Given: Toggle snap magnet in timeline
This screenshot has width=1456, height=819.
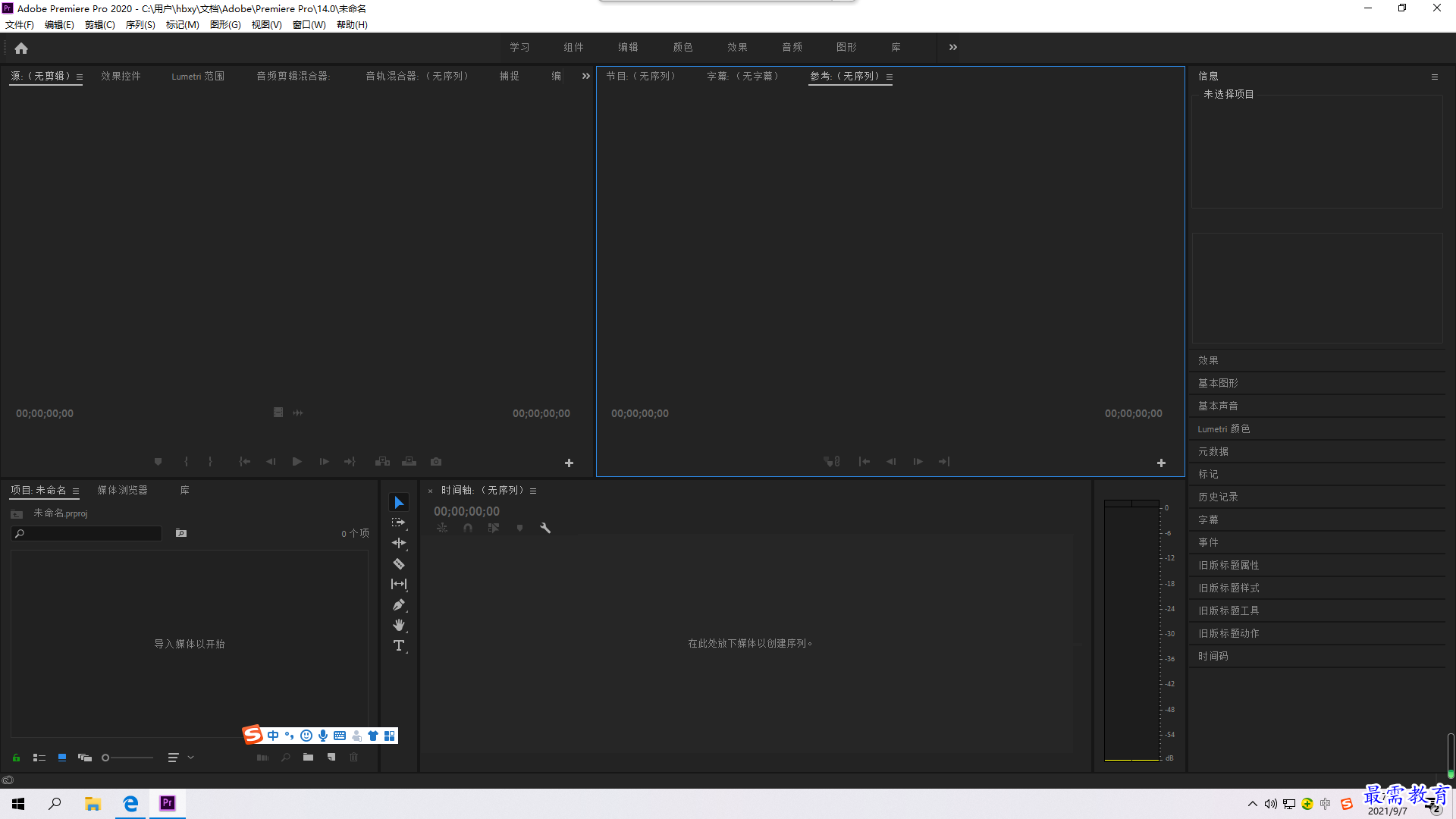Looking at the screenshot, I should tap(468, 528).
